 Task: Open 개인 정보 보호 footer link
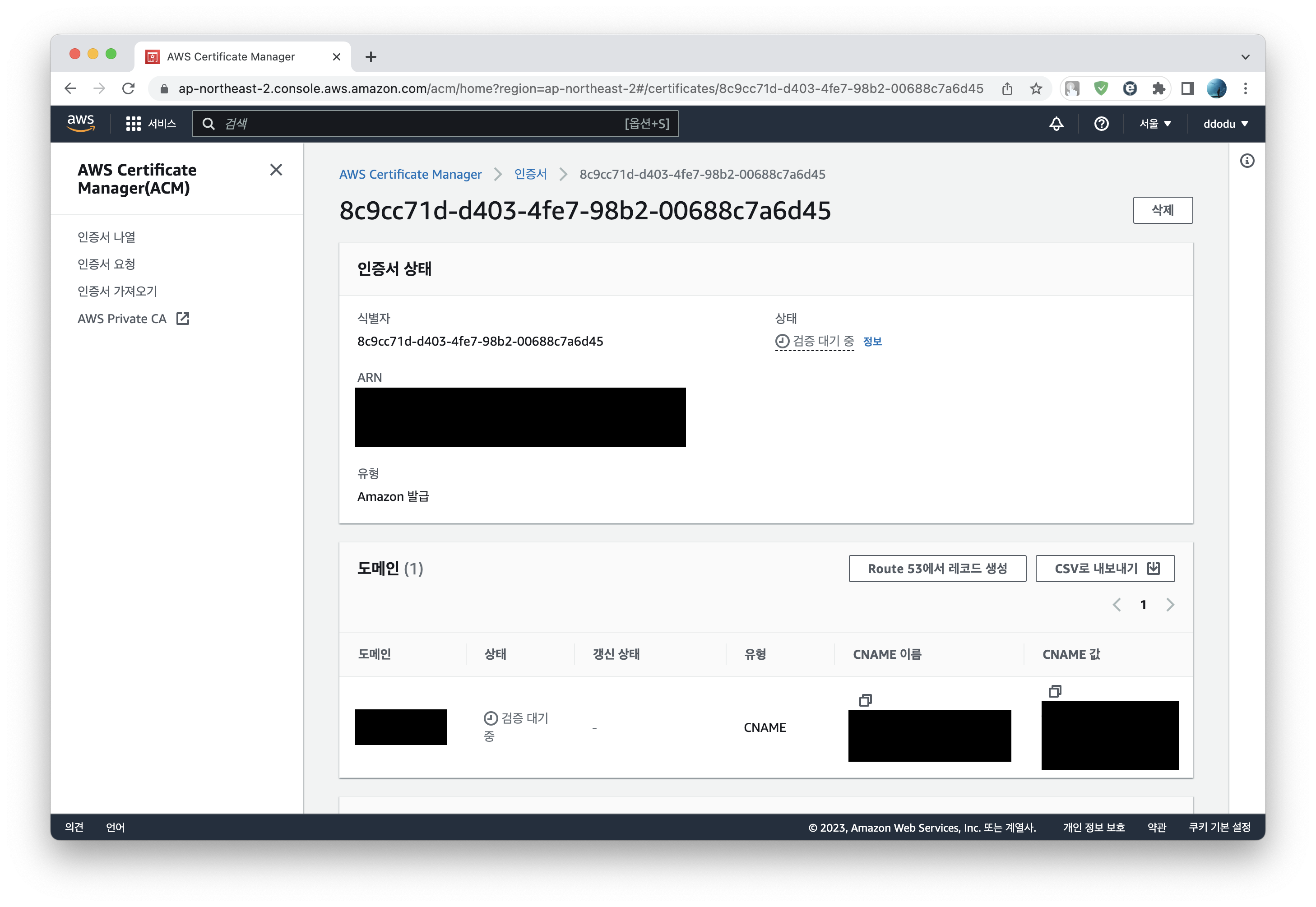pyautogui.click(x=1094, y=828)
